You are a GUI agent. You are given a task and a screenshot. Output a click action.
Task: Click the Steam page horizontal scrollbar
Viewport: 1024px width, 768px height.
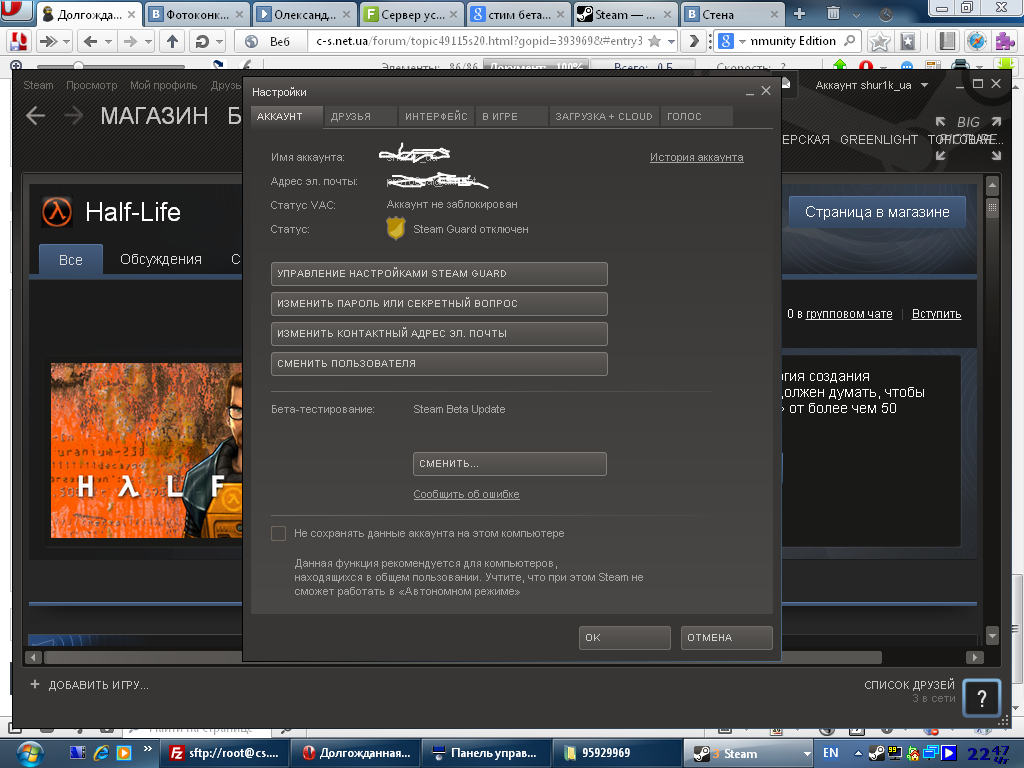pos(462,657)
